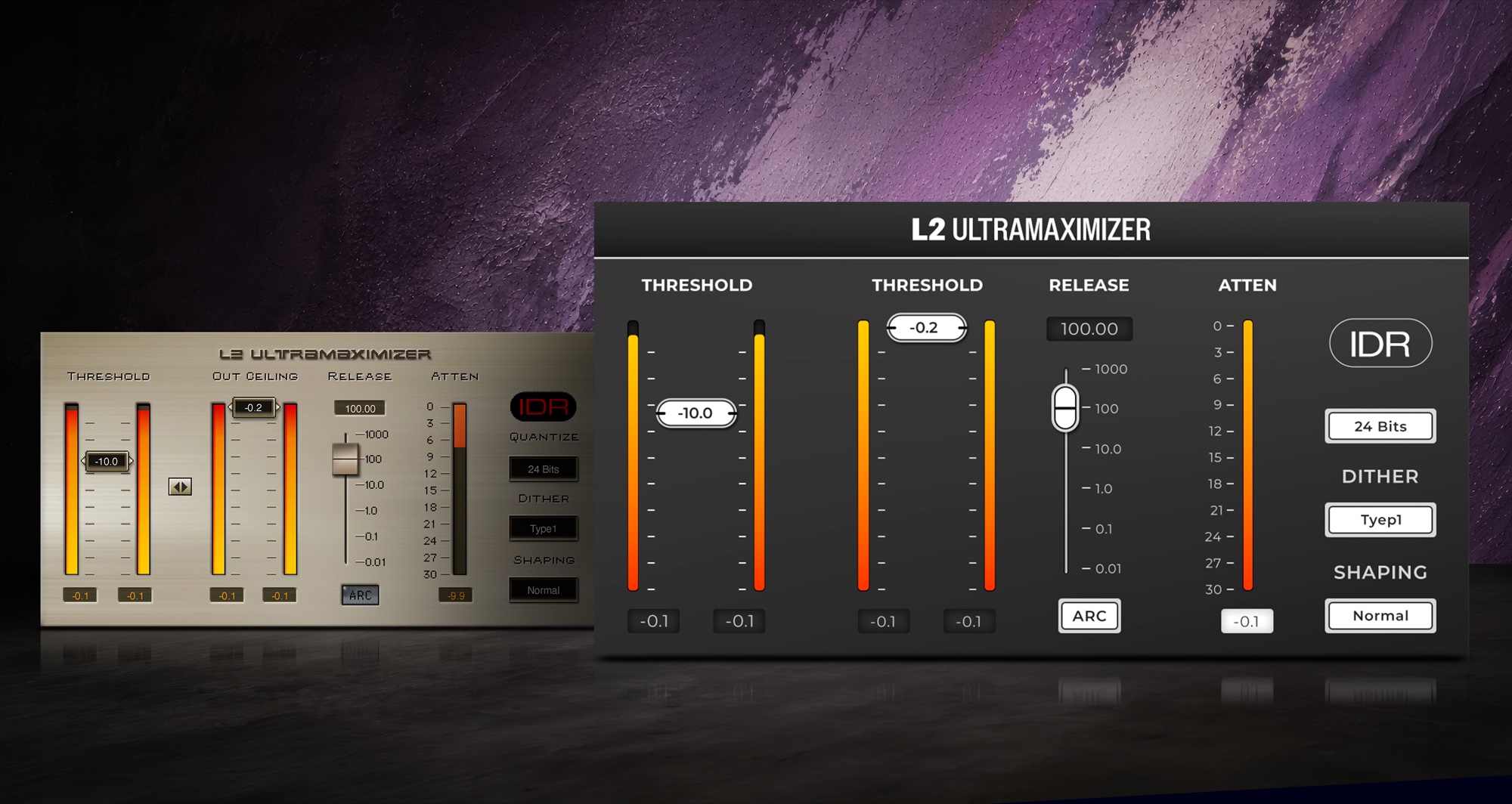Click the attenuation meter bar in dark plugin

pyautogui.click(x=1248, y=455)
